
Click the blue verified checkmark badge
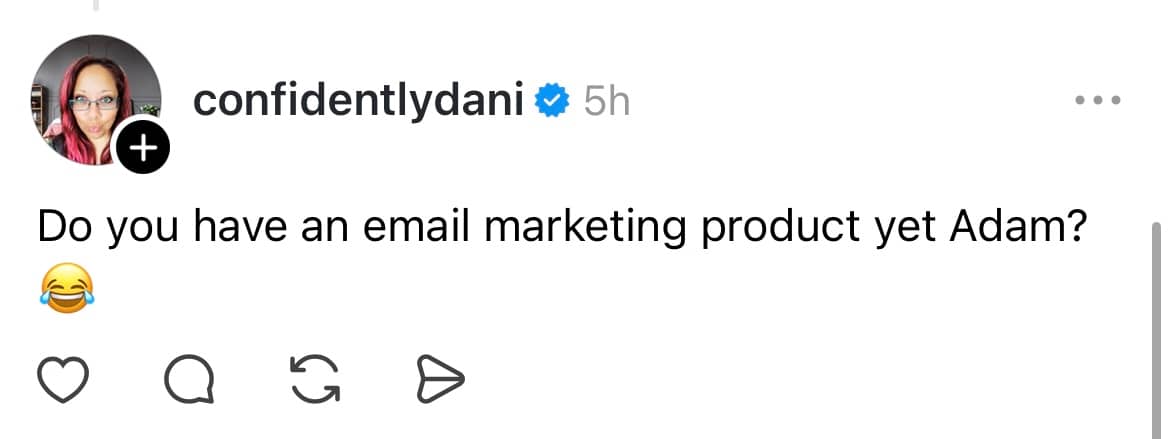(552, 100)
